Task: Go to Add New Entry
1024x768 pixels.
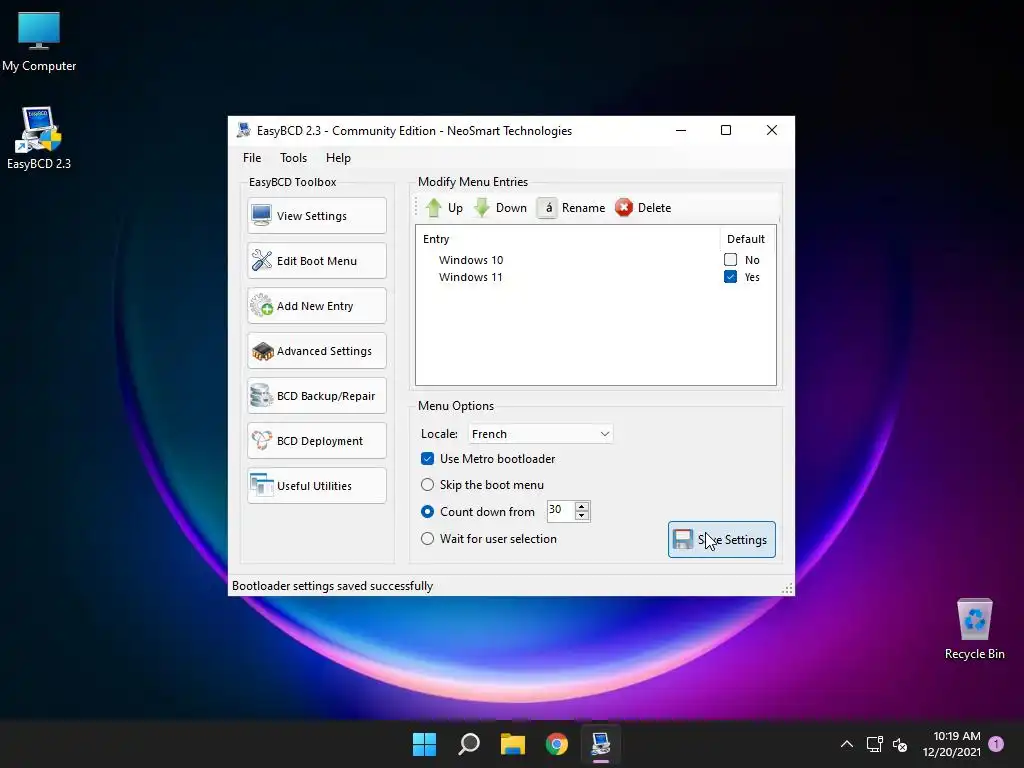Action: coord(317,306)
